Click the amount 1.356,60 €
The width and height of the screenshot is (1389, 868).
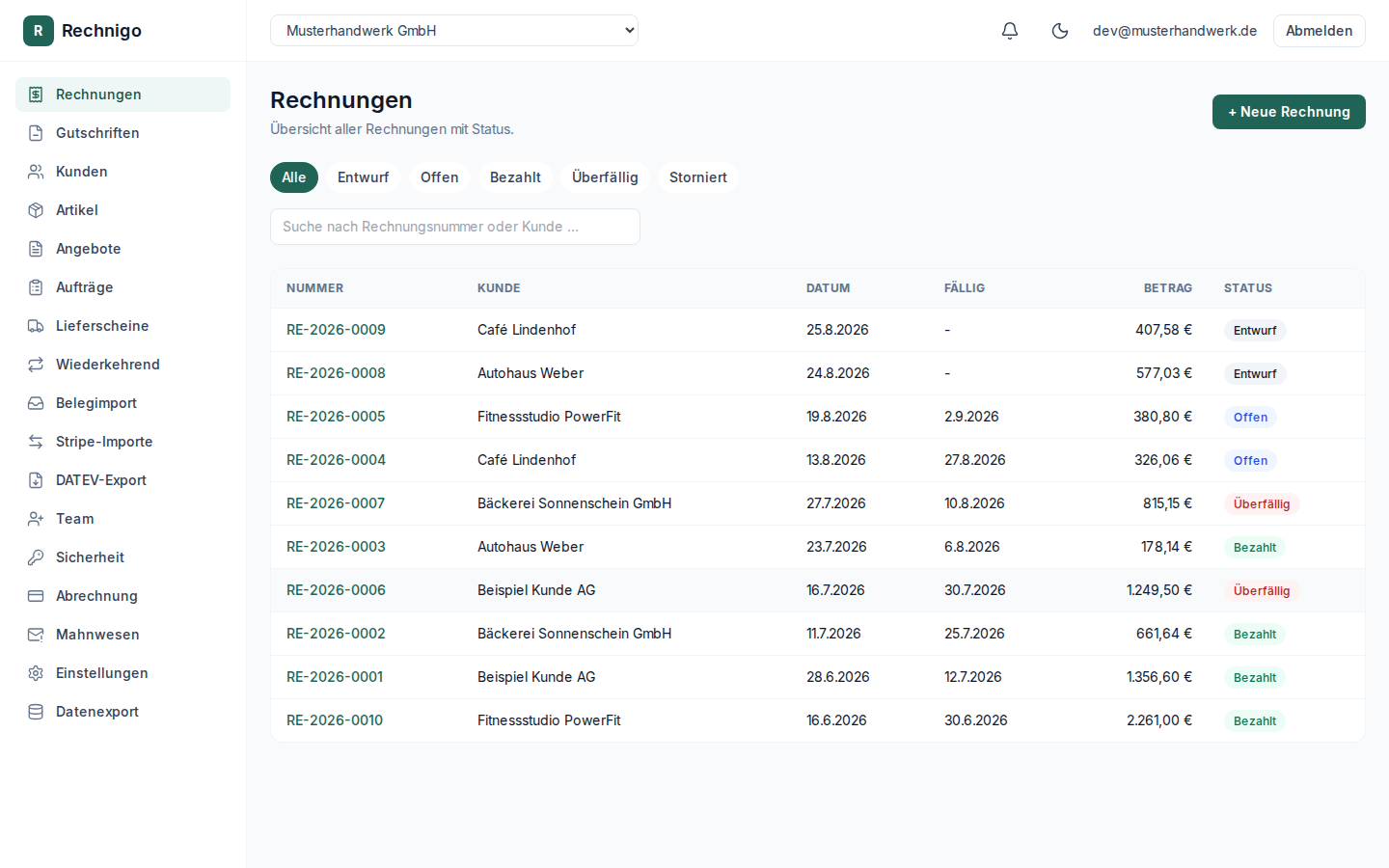pos(1159,677)
